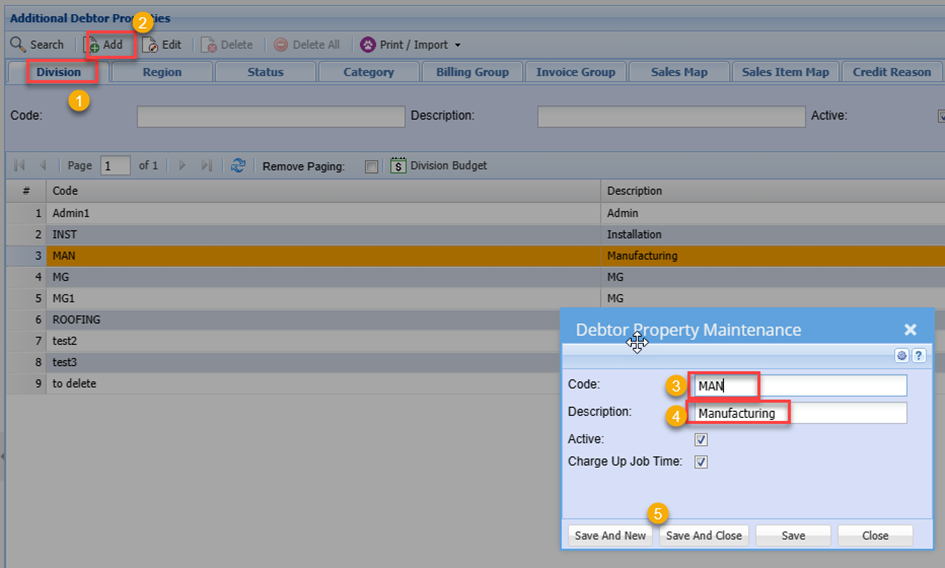Click dialog settings icon beside help

tap(902, 355)
